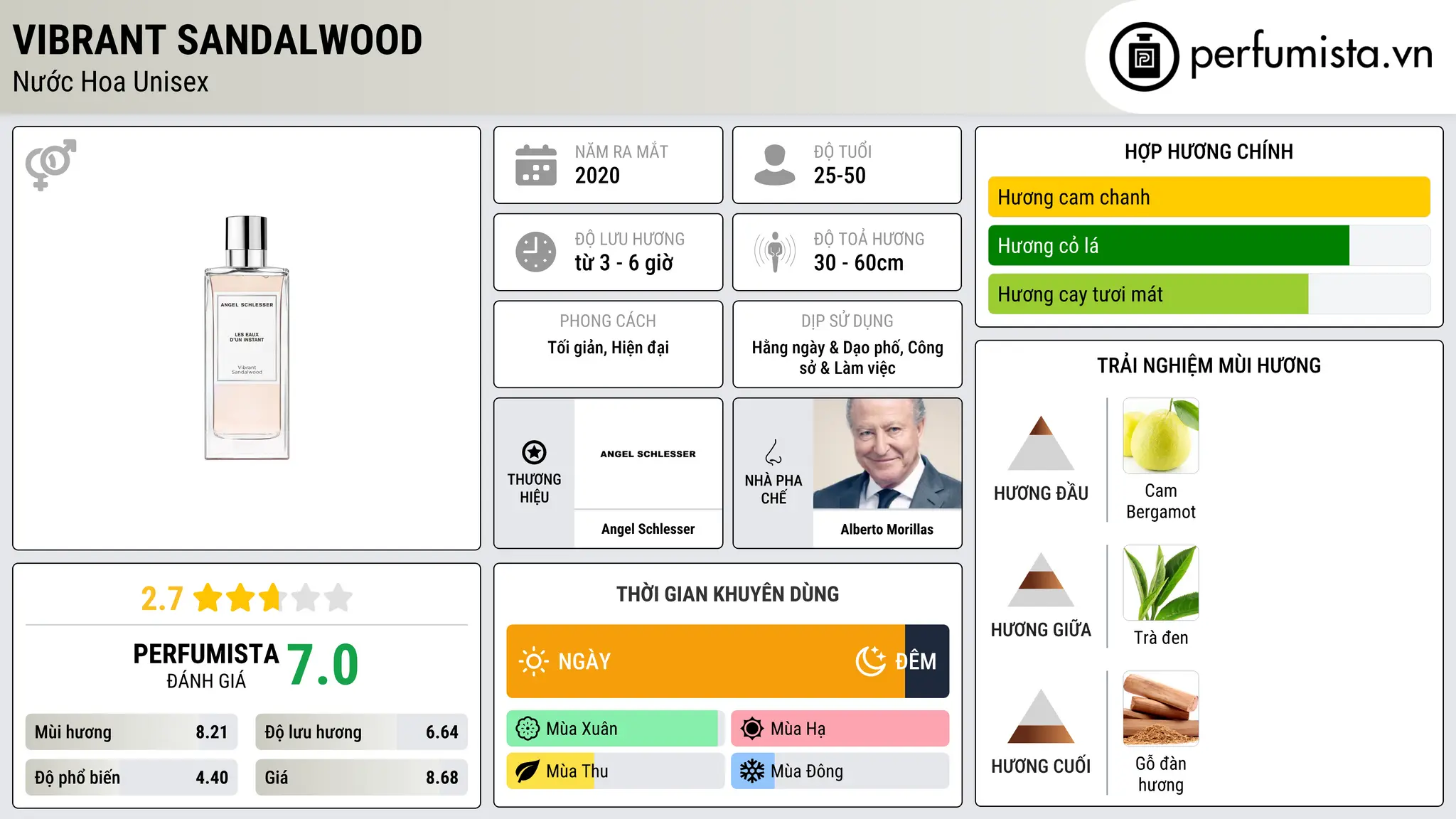Click the Gỗ đàn hương note name
The width and height of the screenshot is (1456, 819).
click(x=1161, y=774)
